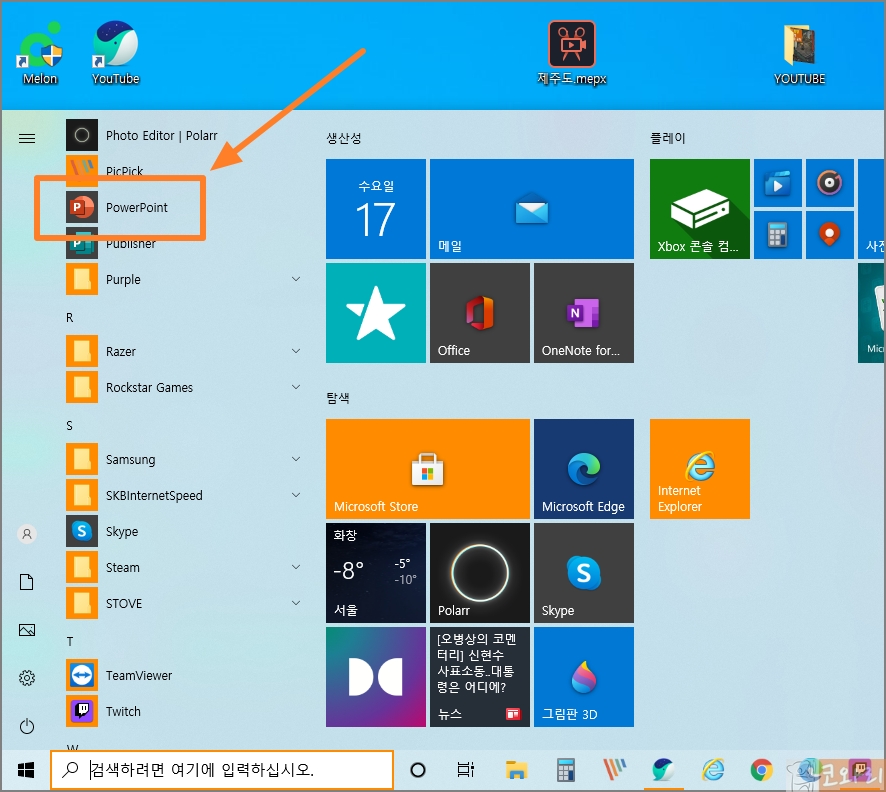Select the YOUTUBE desktop folder
This screenshot has width=886, height=792.
point(799,54)
